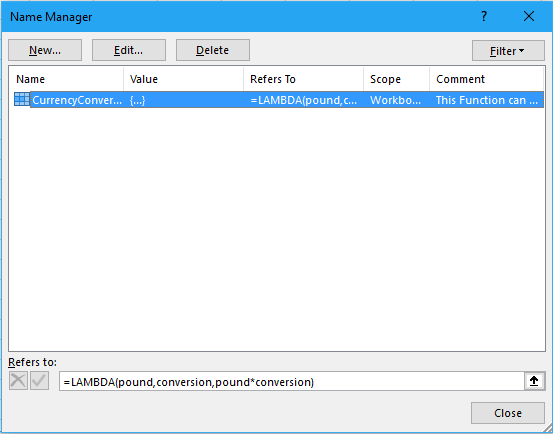This screenshot has height=434, width=553.
Task: Click the Workbo... scope cell
Action: pyautogui.click(x=395, y=100)
